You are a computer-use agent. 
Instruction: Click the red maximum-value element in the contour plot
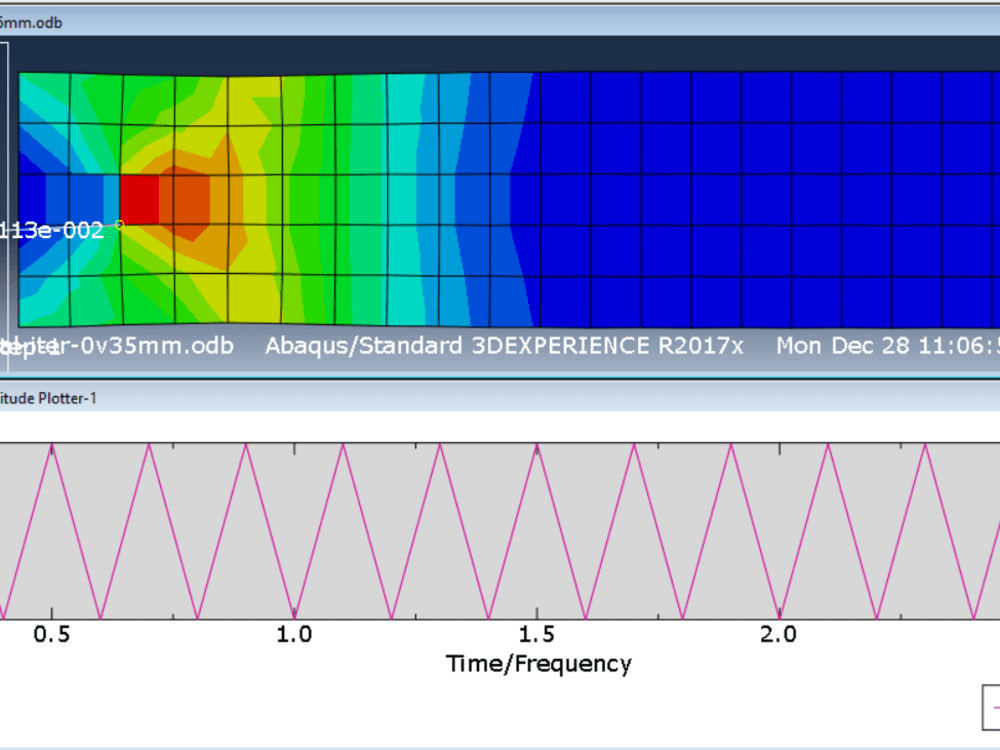(143, 200)
